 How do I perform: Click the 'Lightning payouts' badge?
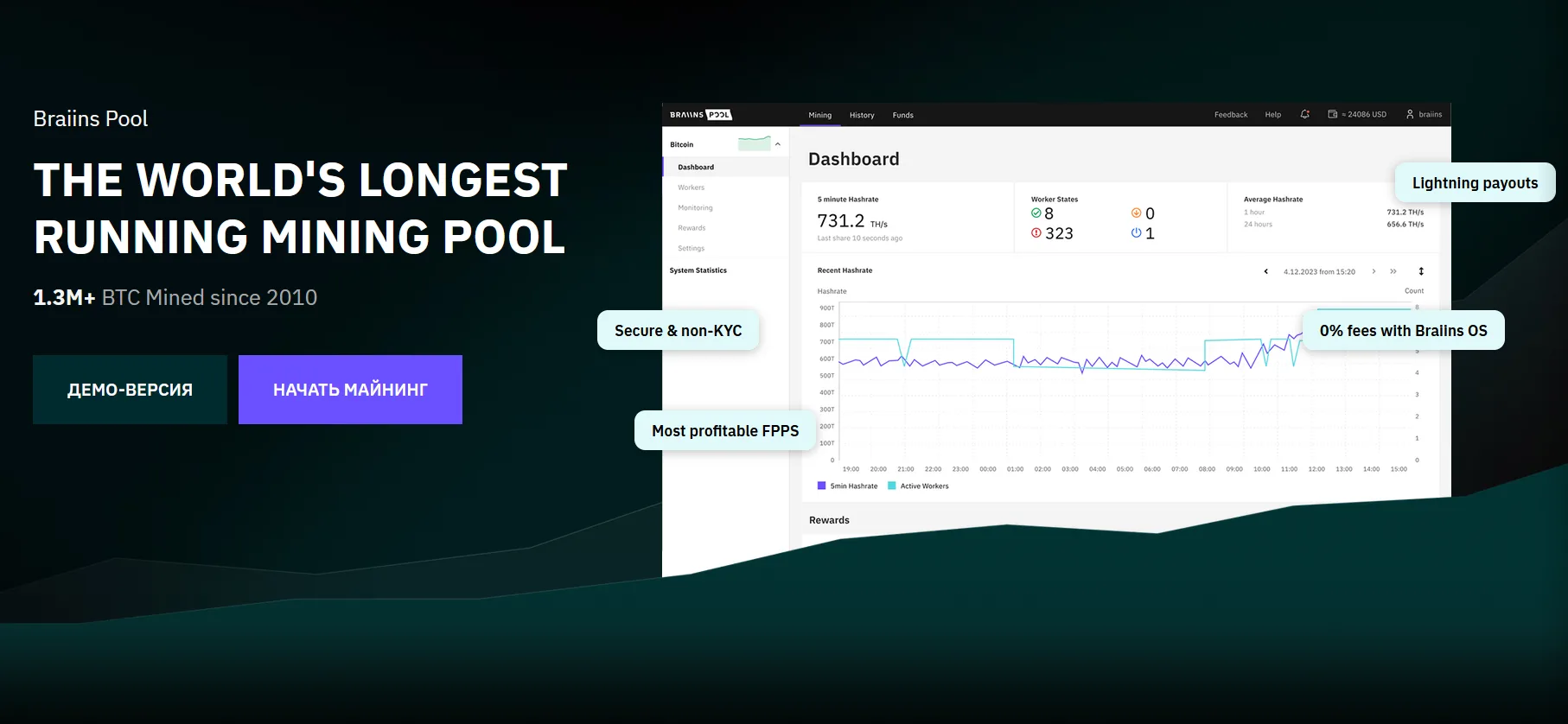click(x=1475, y=182)
